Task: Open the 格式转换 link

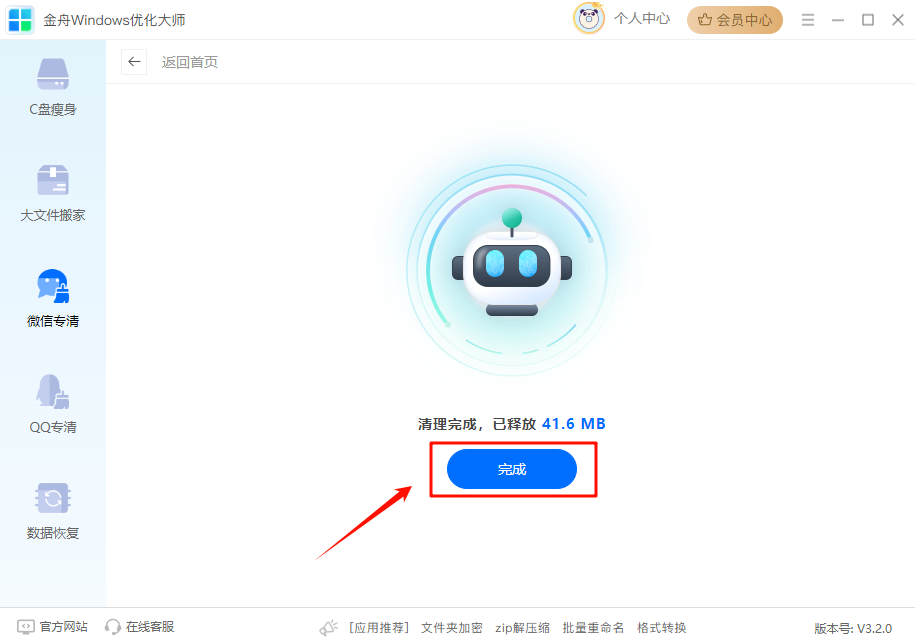Action: (661, 628)
